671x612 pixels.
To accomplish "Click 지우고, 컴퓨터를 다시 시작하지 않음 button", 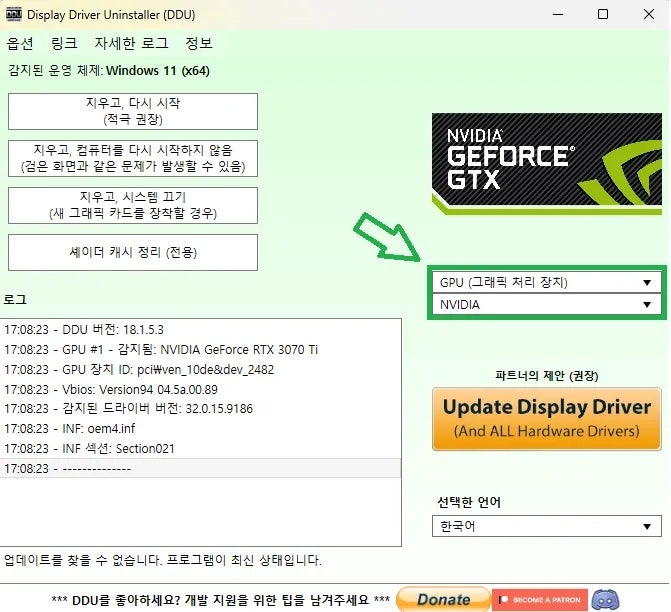I will [x=133, y=158].
